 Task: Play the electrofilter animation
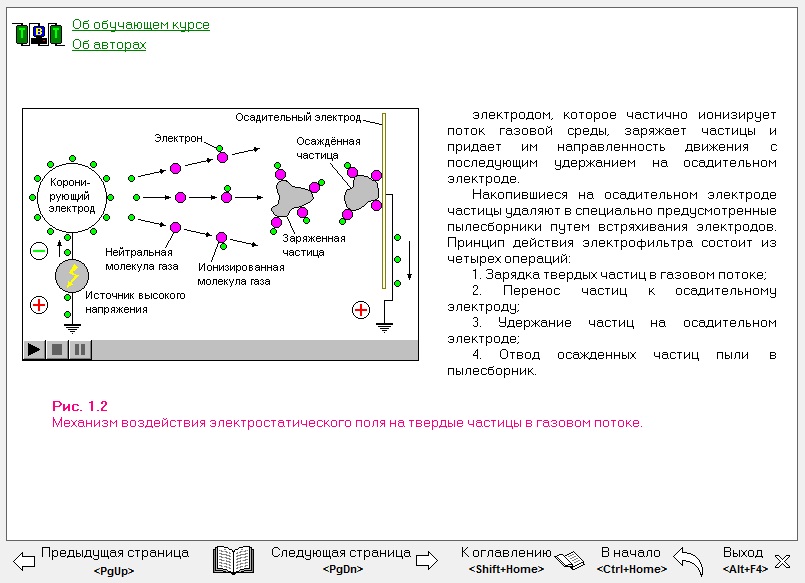click(x=34, y=349)
